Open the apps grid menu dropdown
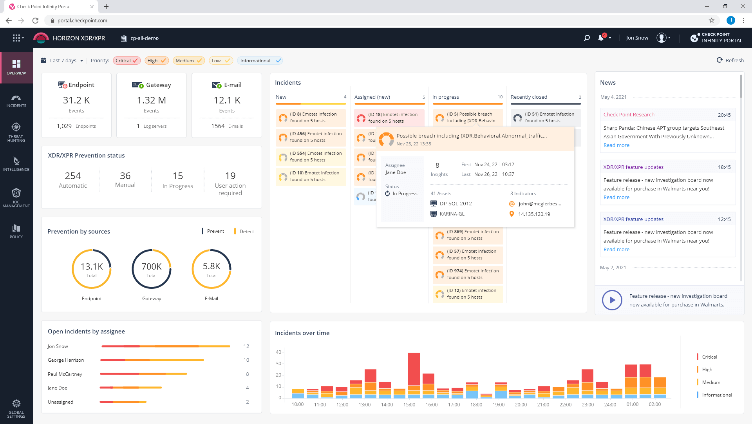Screen dimensions: 752x424 17,38
